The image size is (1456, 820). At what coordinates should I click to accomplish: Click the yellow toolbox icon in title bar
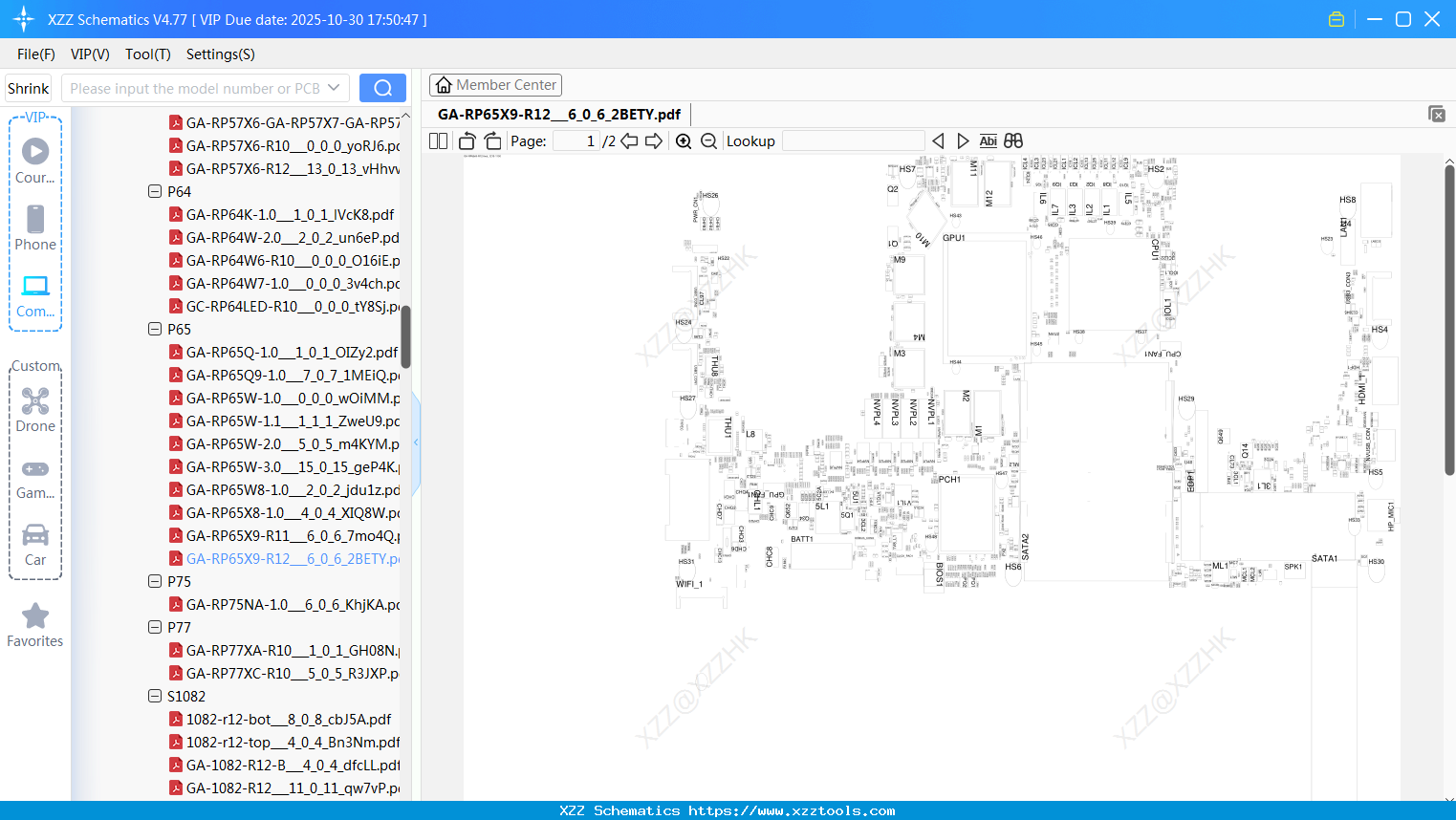1336,19
